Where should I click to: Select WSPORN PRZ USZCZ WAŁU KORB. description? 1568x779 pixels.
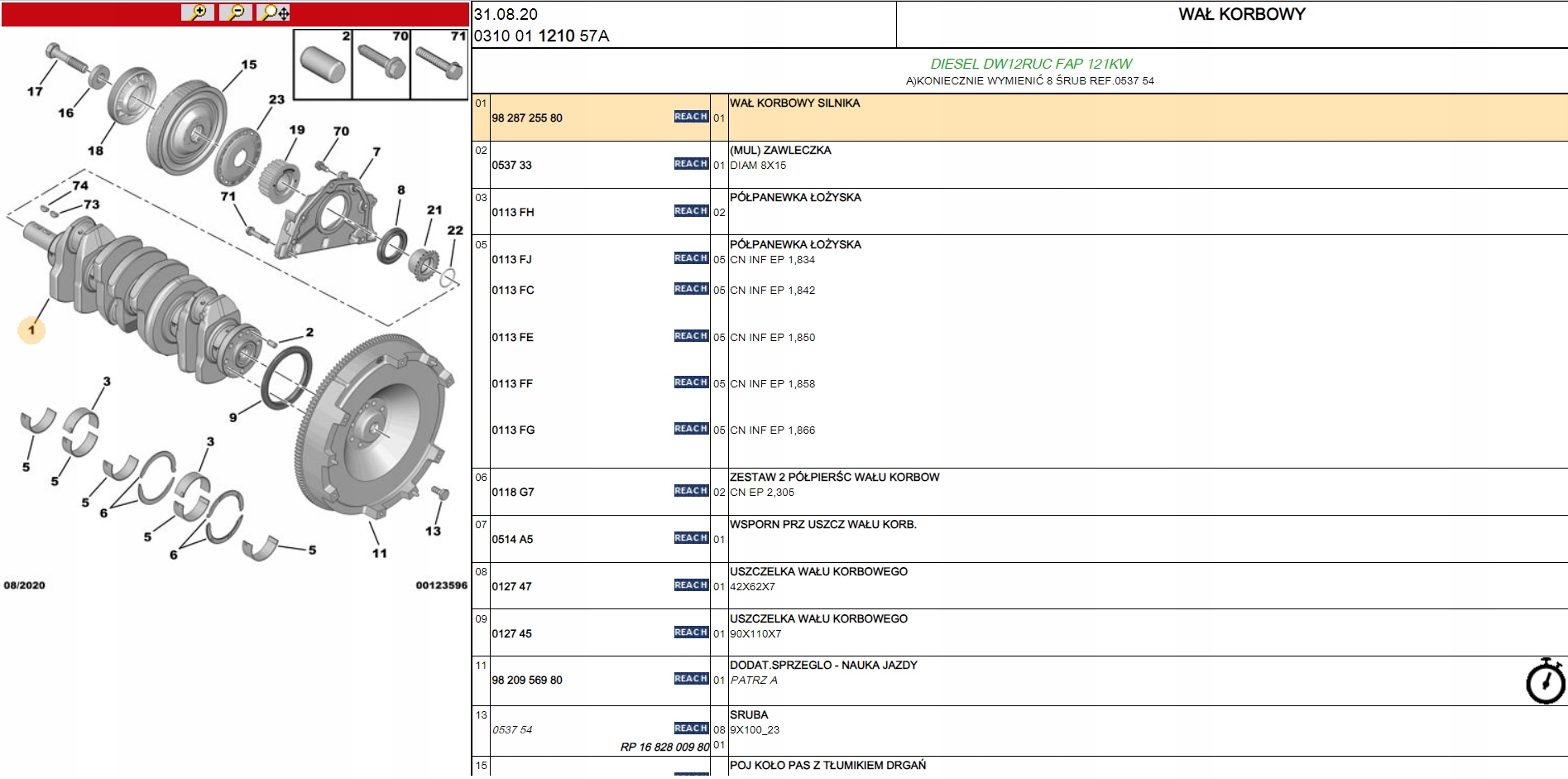tap(823, 525)
